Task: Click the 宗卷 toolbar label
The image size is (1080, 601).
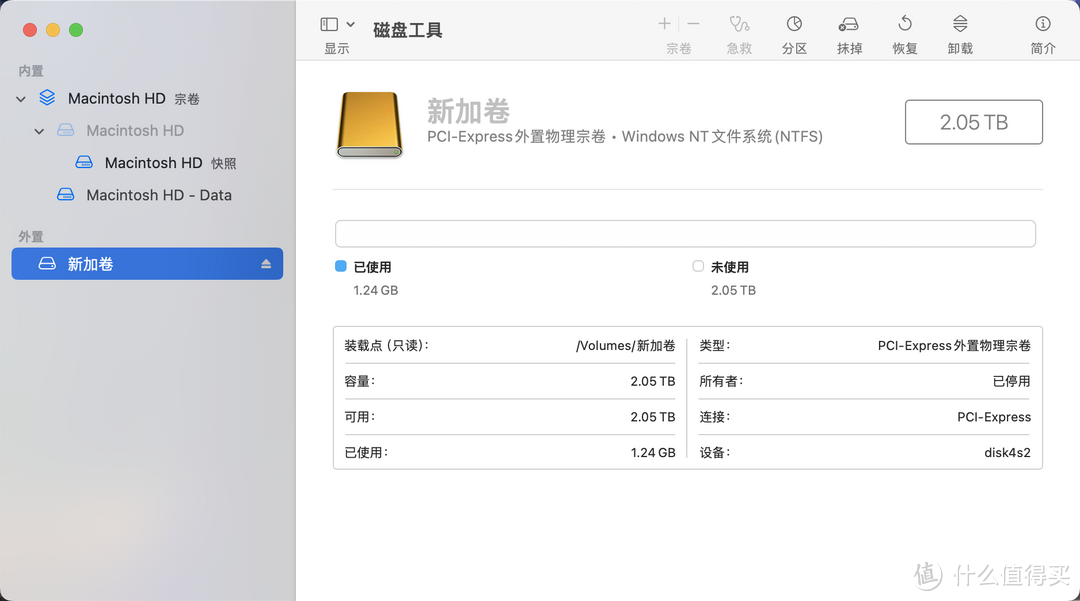Action: (678, 49)
